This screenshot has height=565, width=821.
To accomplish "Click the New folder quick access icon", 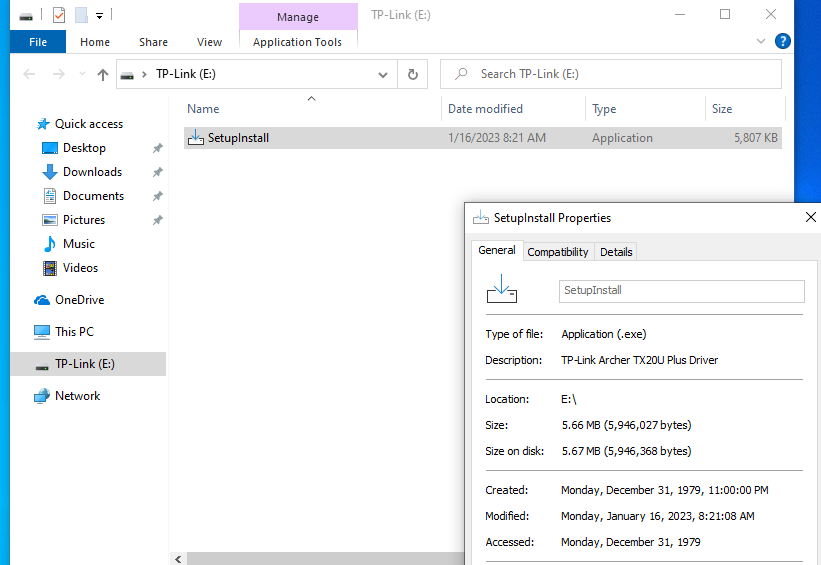I will point(81,15).
